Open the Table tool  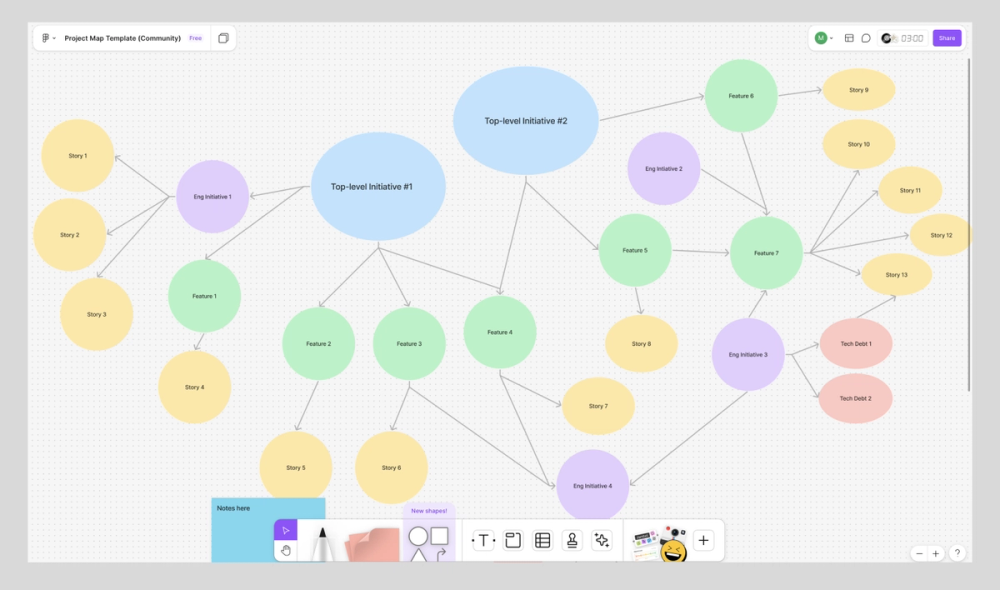542,540
